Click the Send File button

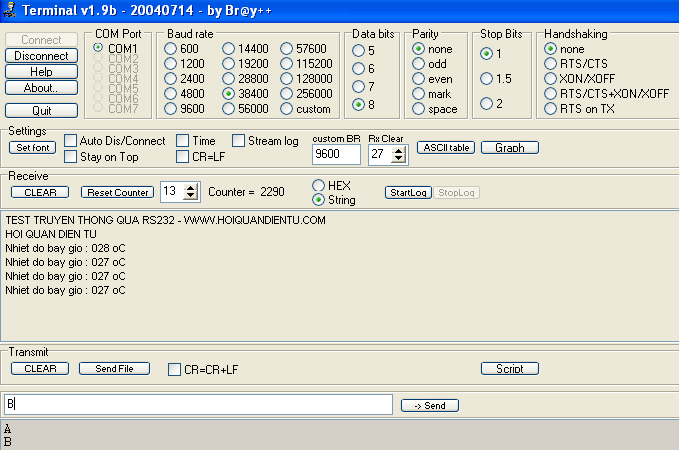point(114,369)
